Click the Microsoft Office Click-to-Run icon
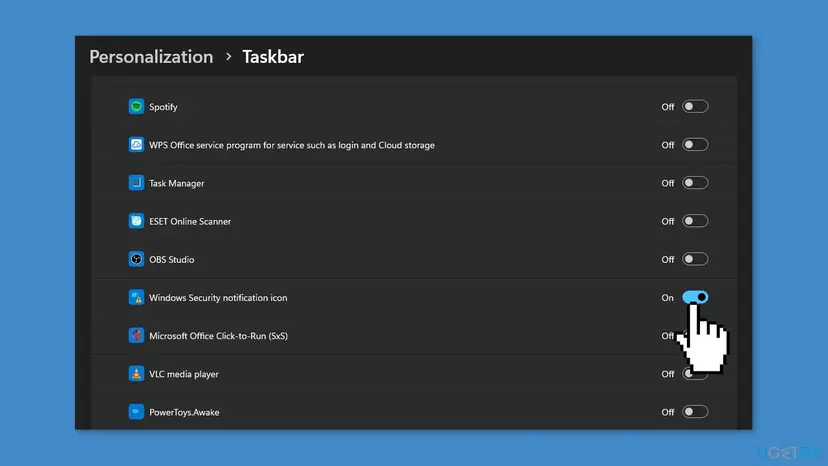The height and width of the screenshot is (466, 828). [136, 335]
